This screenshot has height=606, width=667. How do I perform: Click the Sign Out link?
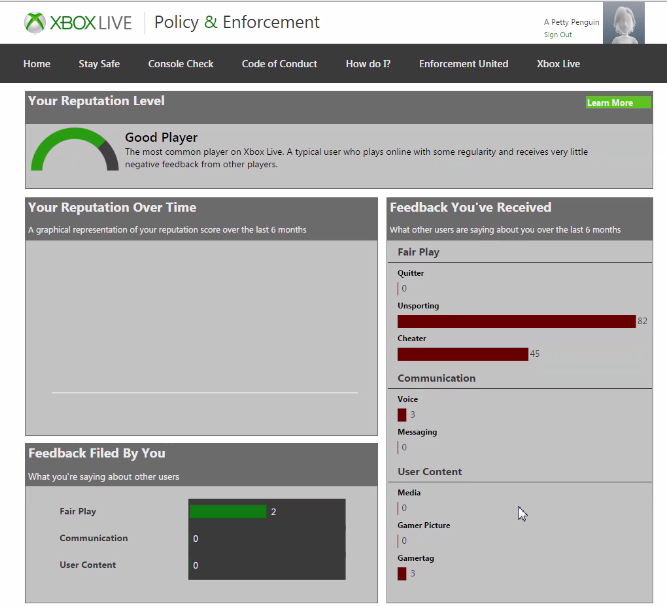pyautogui.click(x=558, y=34)
